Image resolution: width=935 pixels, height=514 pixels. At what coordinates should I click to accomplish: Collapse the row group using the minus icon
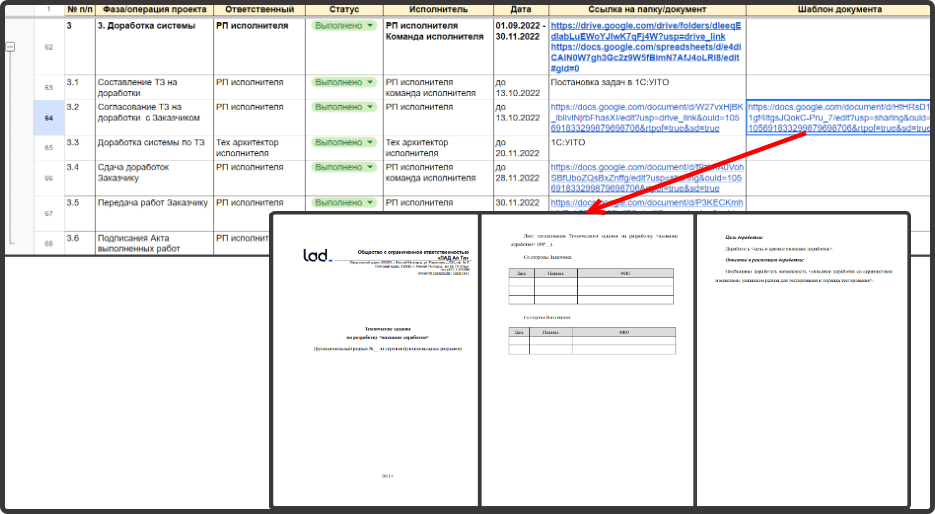(x=11, y=47)
